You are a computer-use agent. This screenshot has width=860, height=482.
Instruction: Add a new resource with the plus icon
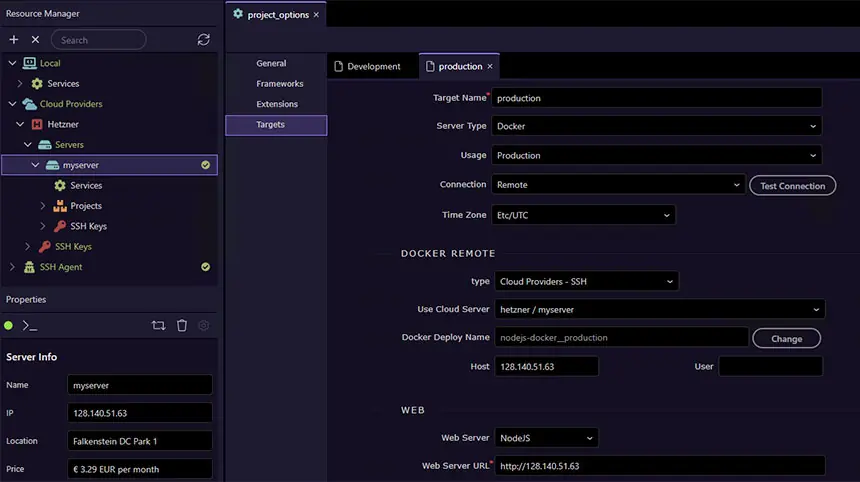coord(14,39)
